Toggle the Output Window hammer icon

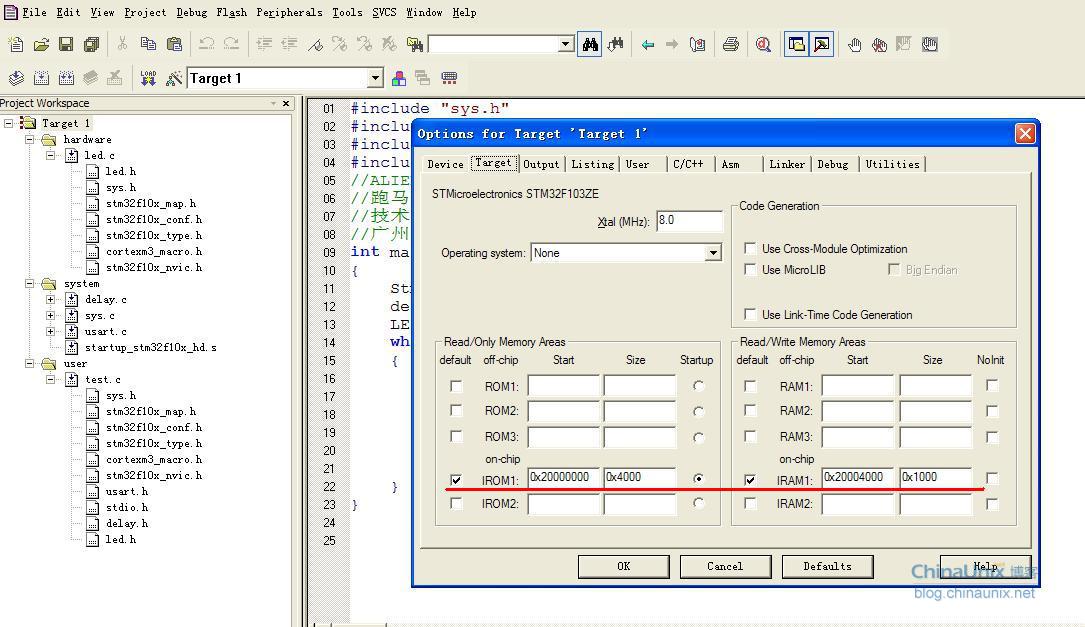point(821,45)
